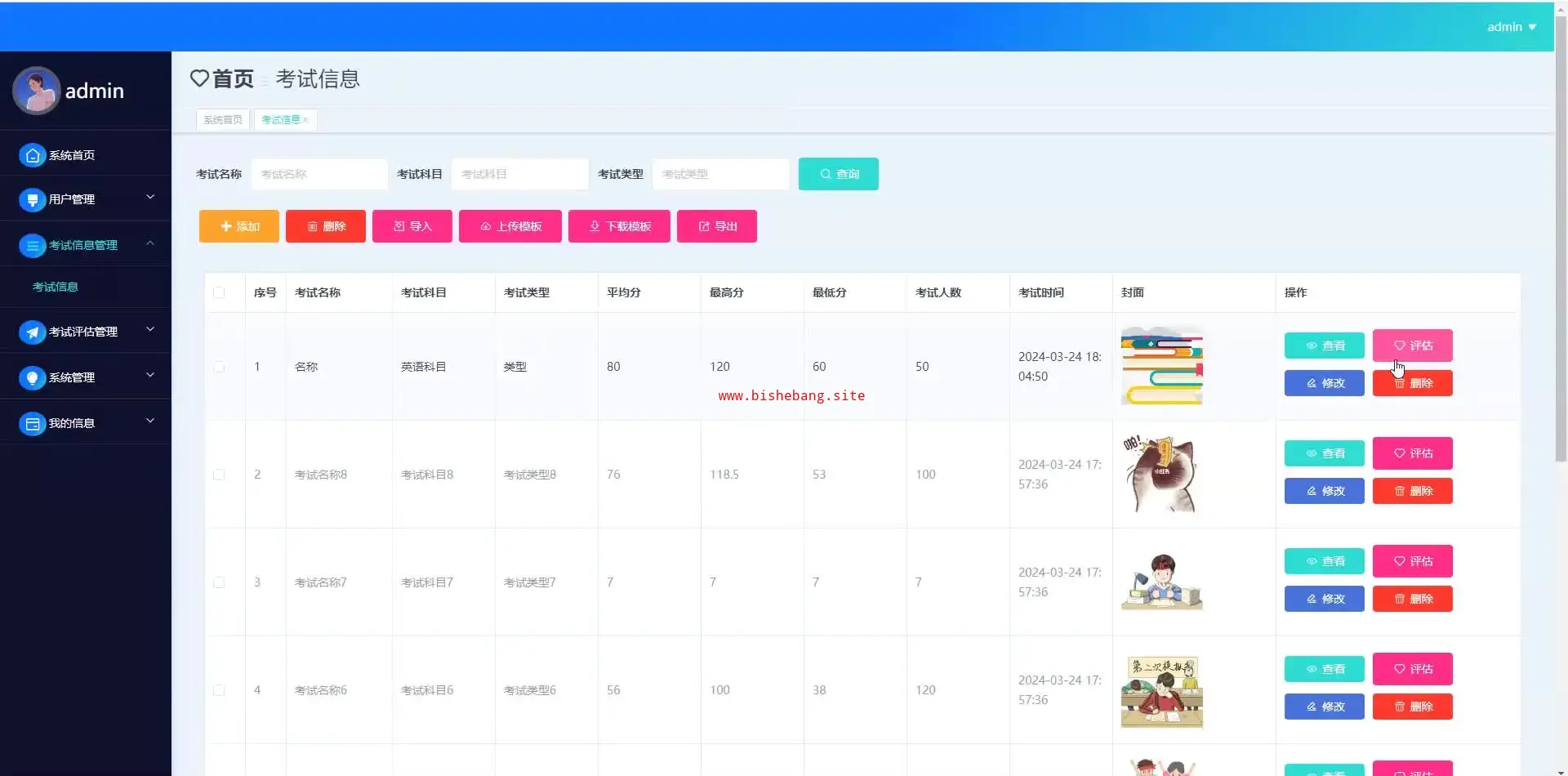The width and height of the screenshot is (1568, 776).
Task: View details of 考试名称6
Action: point(1325,669)
